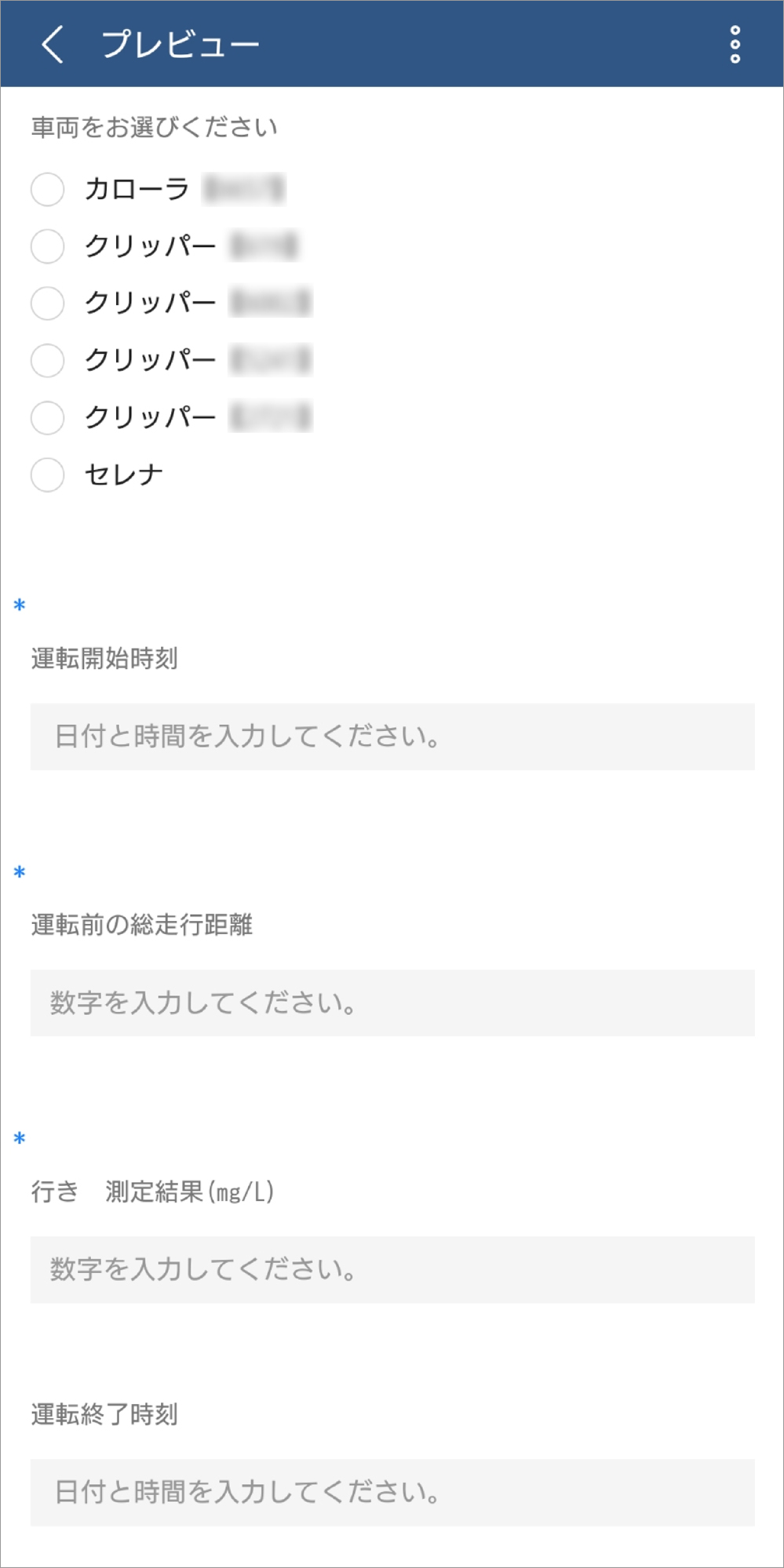Select the セレナ radio button
Screen dimensions: 784x1568
(x=48, y=475)
